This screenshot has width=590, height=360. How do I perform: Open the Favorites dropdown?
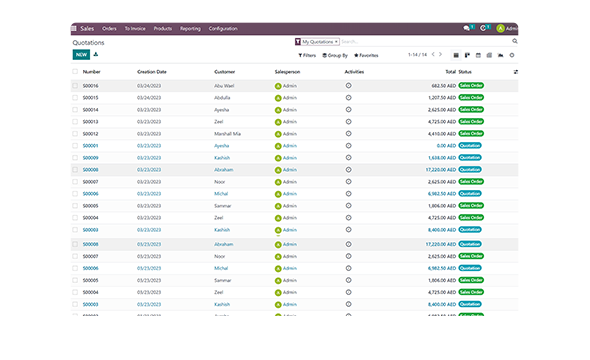[x=366, y=55]
